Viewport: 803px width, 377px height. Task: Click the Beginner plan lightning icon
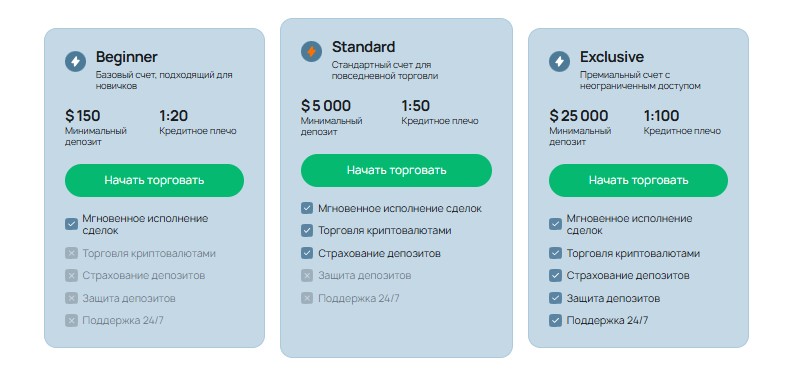[x=75, y=61]
